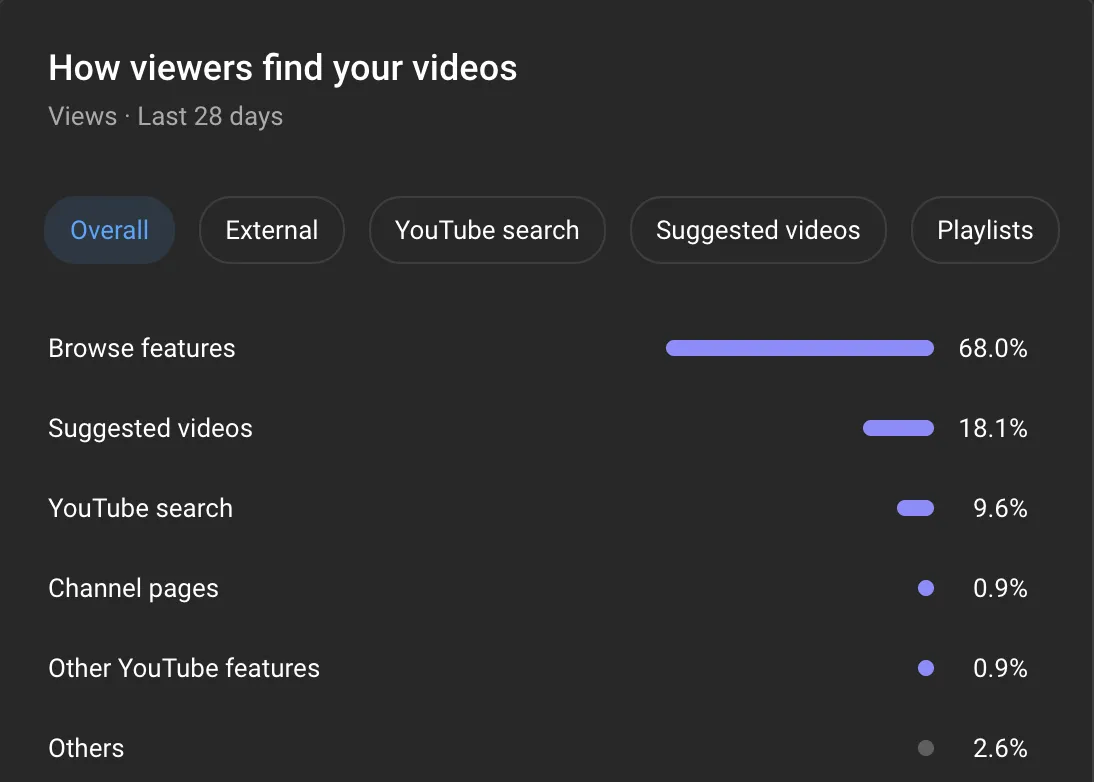The image size is (1094, 782).
Task: Select the Overall tab chip
Action: [x=109, y=230]
